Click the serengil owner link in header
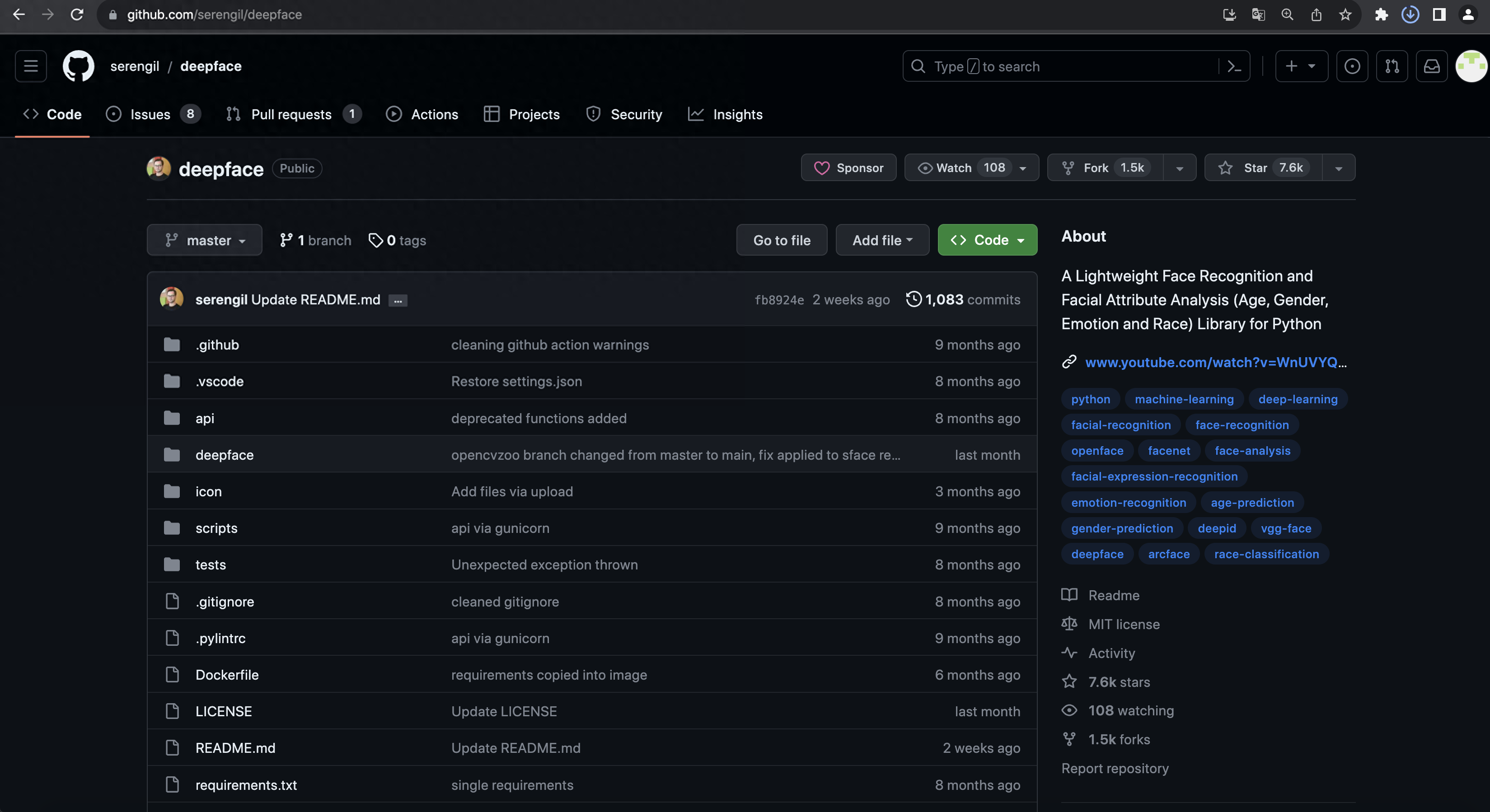This screenshot has width=1490, height=812. pos(135,66)
